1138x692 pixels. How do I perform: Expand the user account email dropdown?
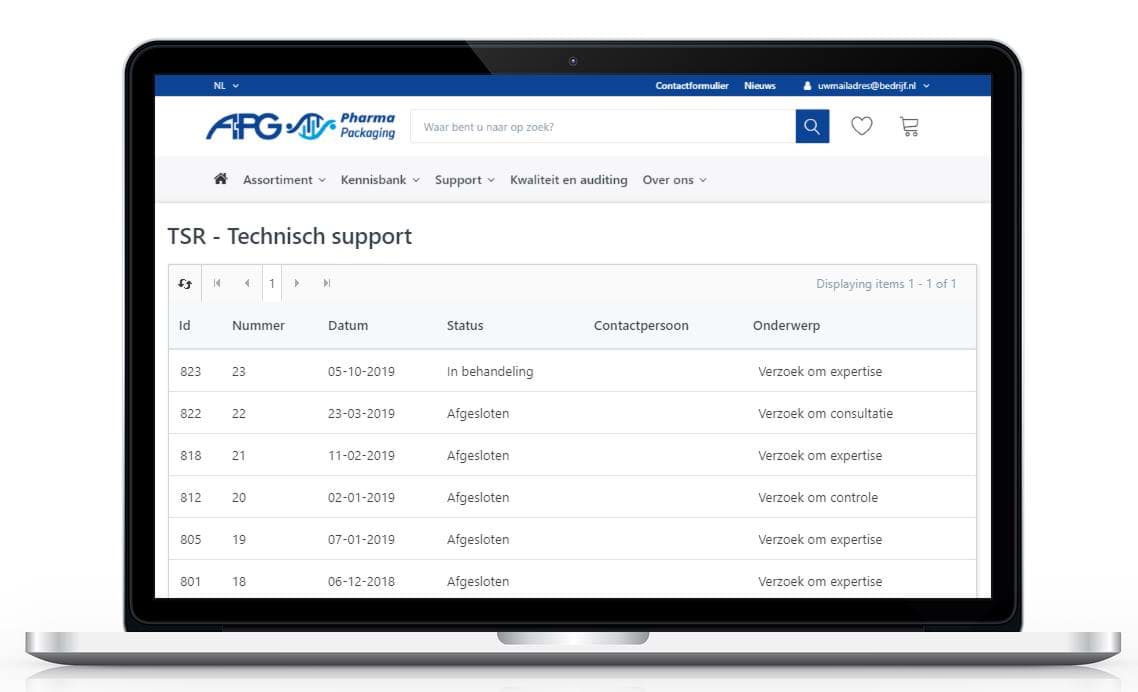[867, 86]
